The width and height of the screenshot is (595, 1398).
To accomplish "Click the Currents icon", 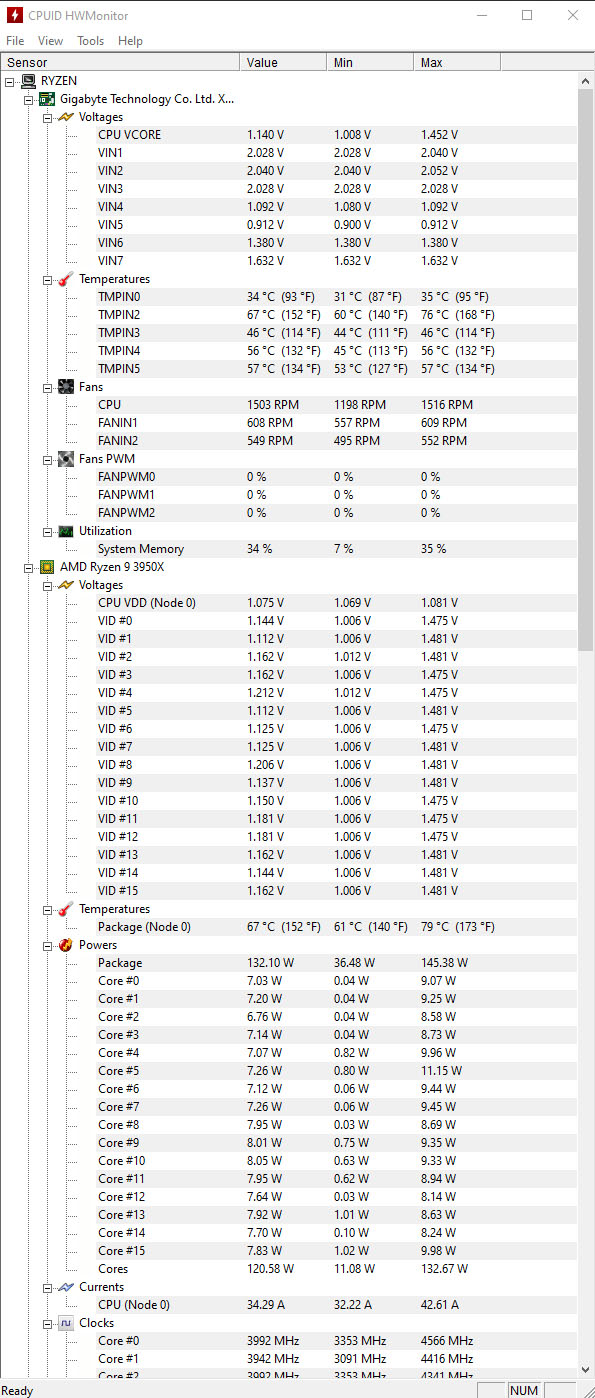I will (66, 1287).
